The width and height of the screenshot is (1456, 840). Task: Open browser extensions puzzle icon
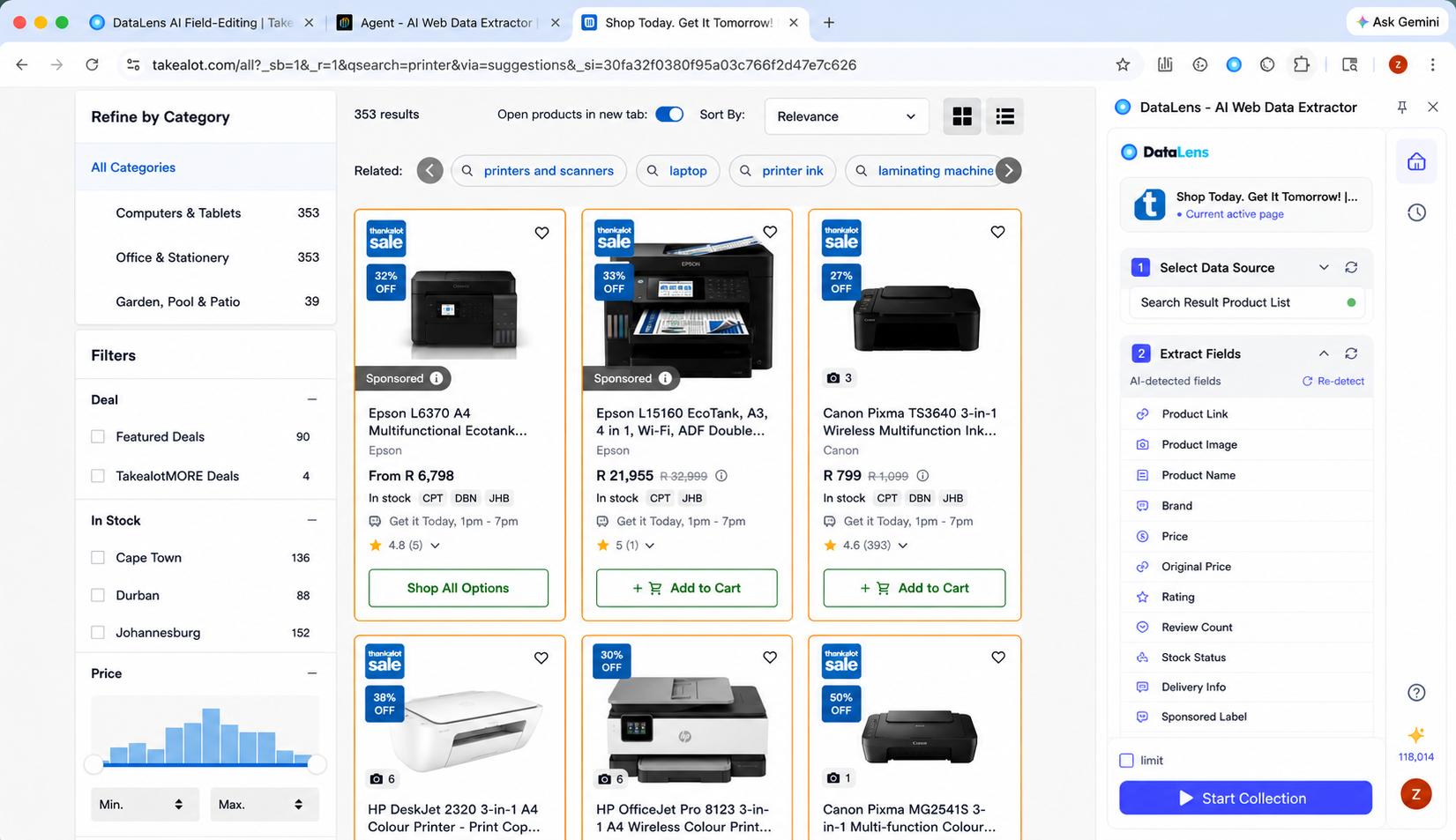coord(1302,64)
